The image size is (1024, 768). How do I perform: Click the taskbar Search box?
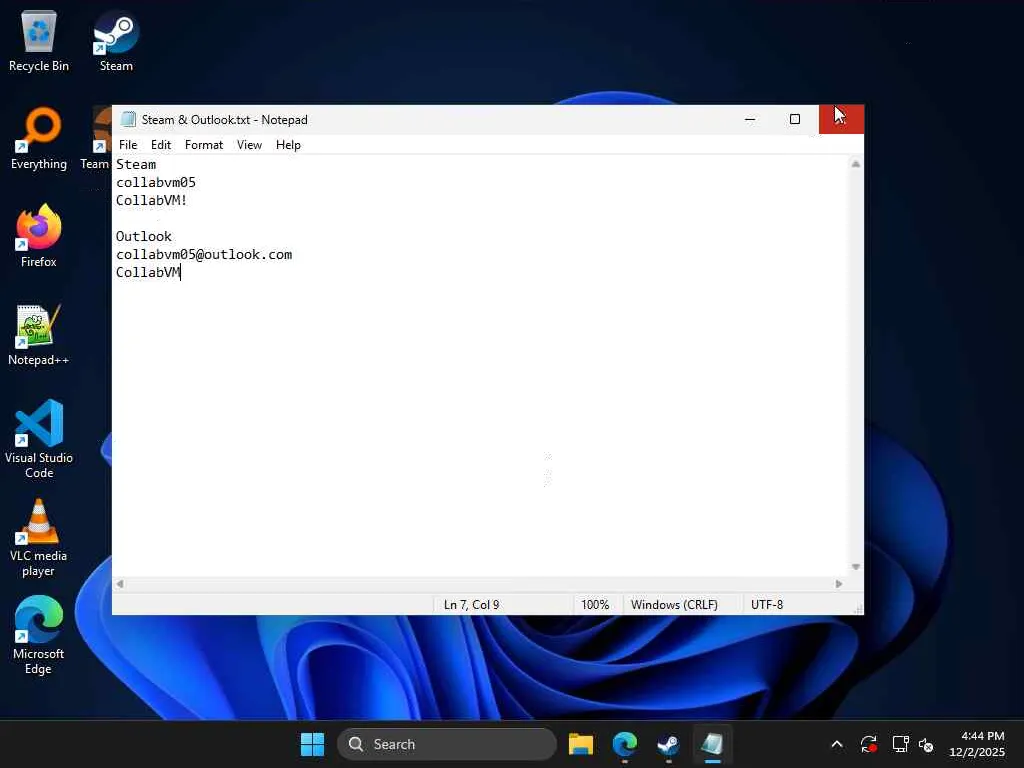(x=447, y=744)
